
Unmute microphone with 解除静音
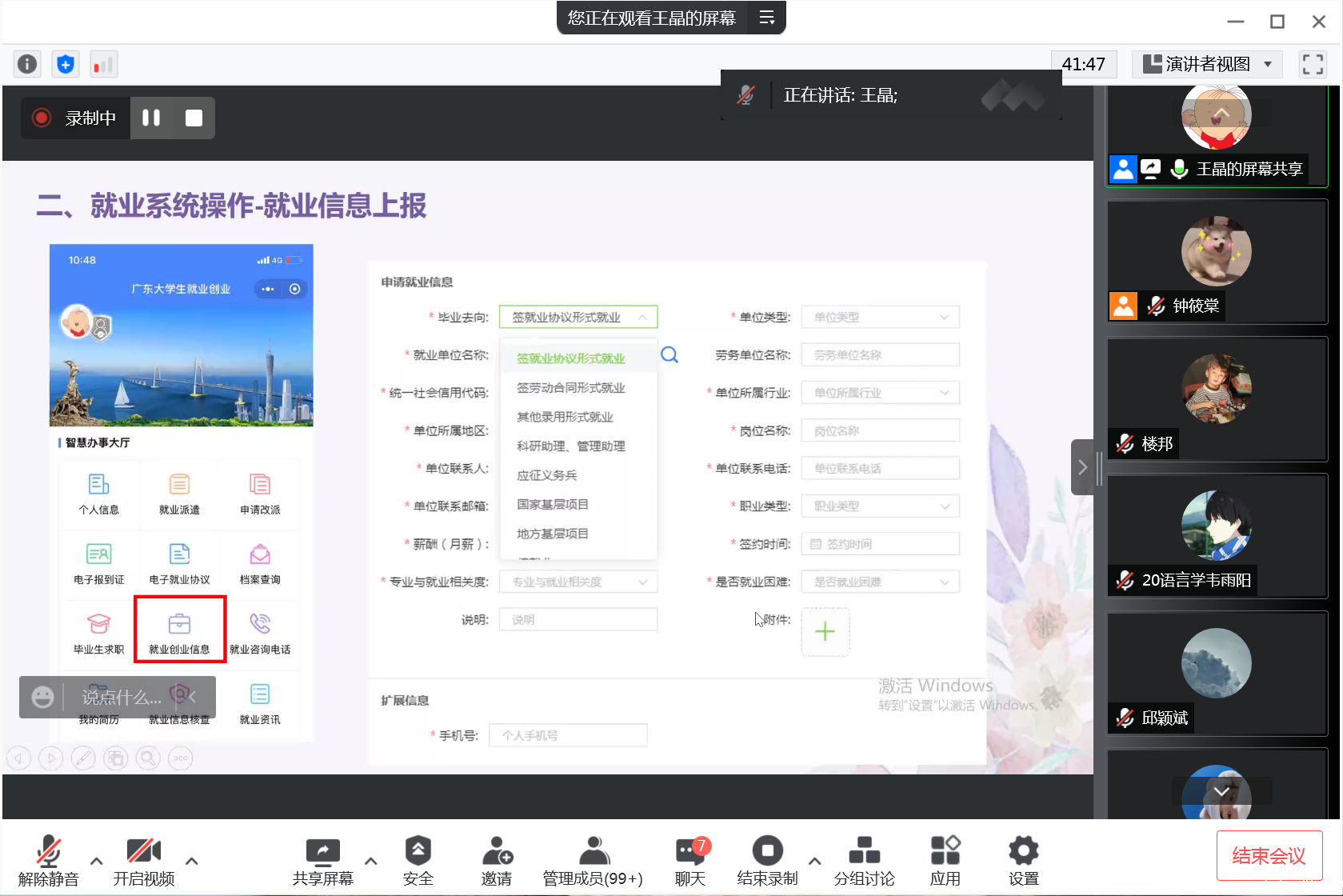point(48,861)
